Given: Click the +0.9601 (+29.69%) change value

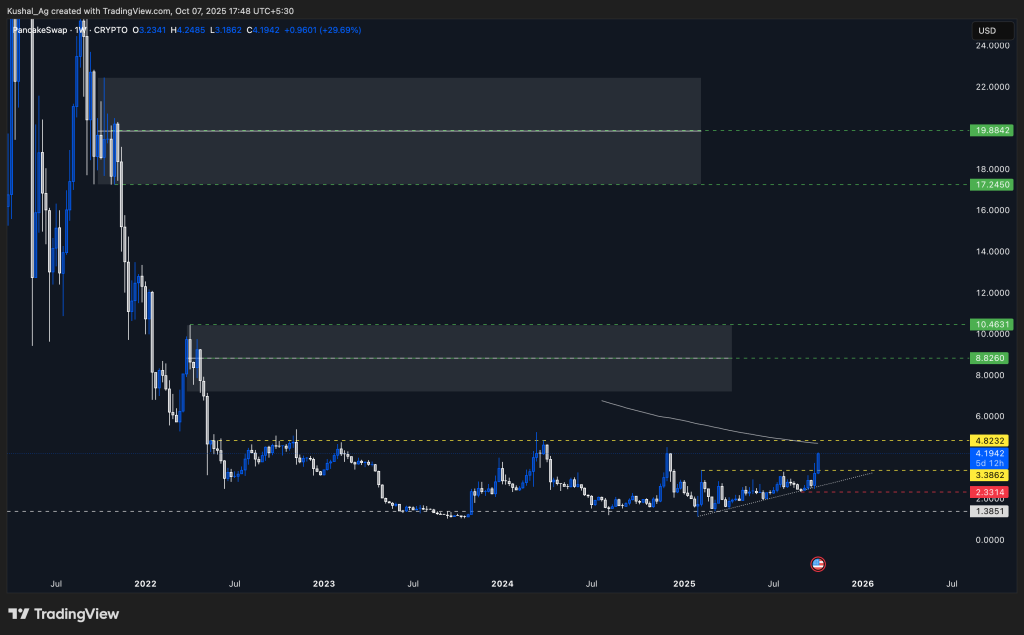Looking at the screenshot, I should click(x=323, y=30).
